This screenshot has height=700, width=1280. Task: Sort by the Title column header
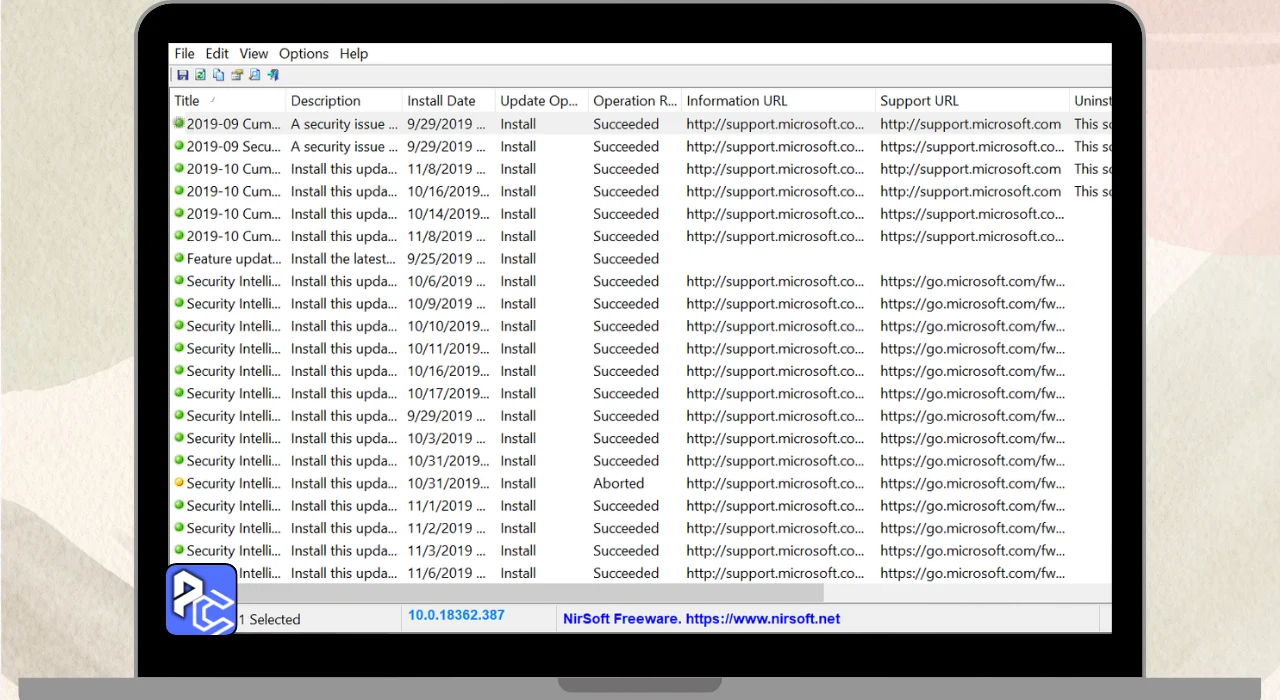(x=227, y=101)
